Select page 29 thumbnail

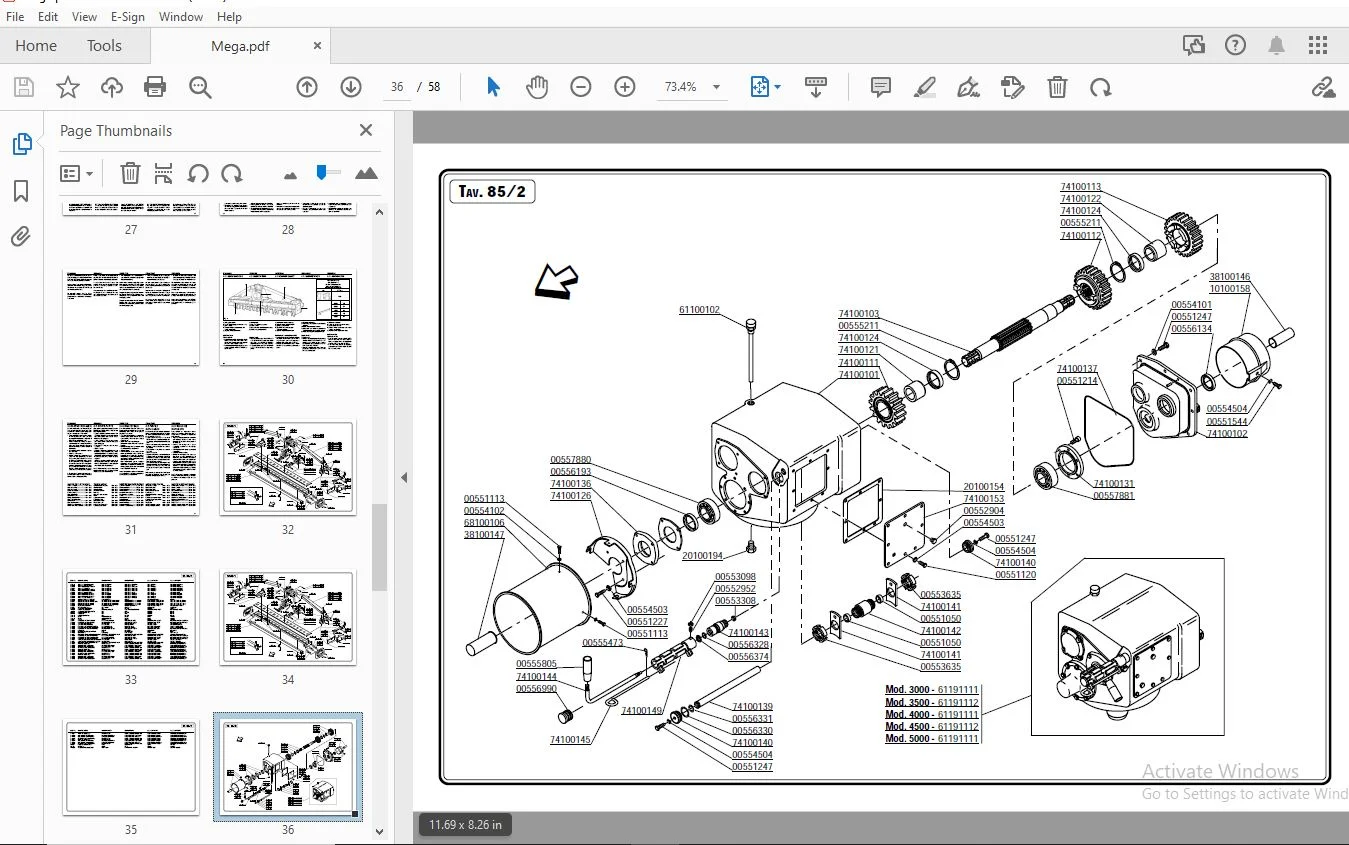tap(131, 317)
